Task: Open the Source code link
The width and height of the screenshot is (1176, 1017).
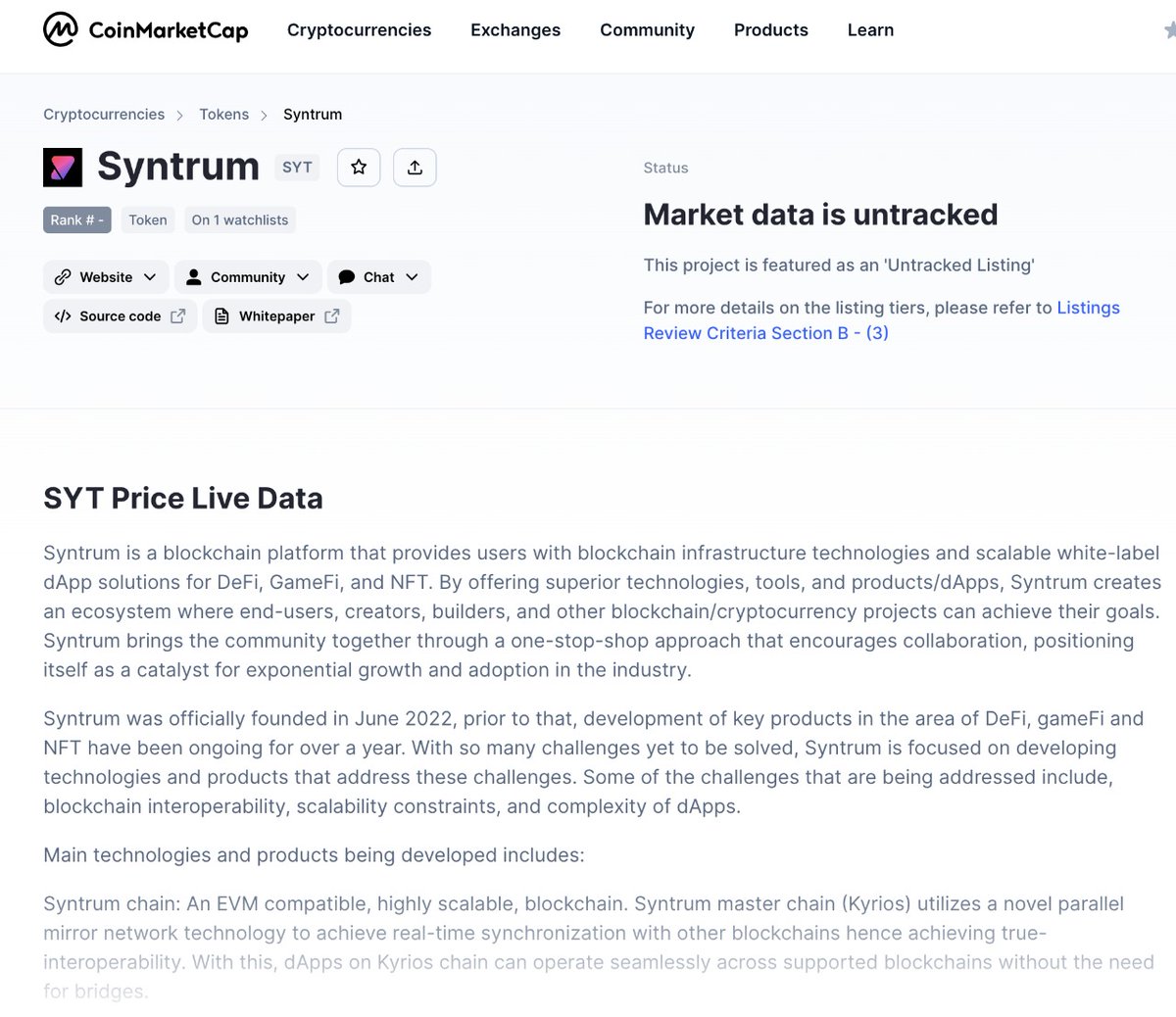Action: point(121,316)
